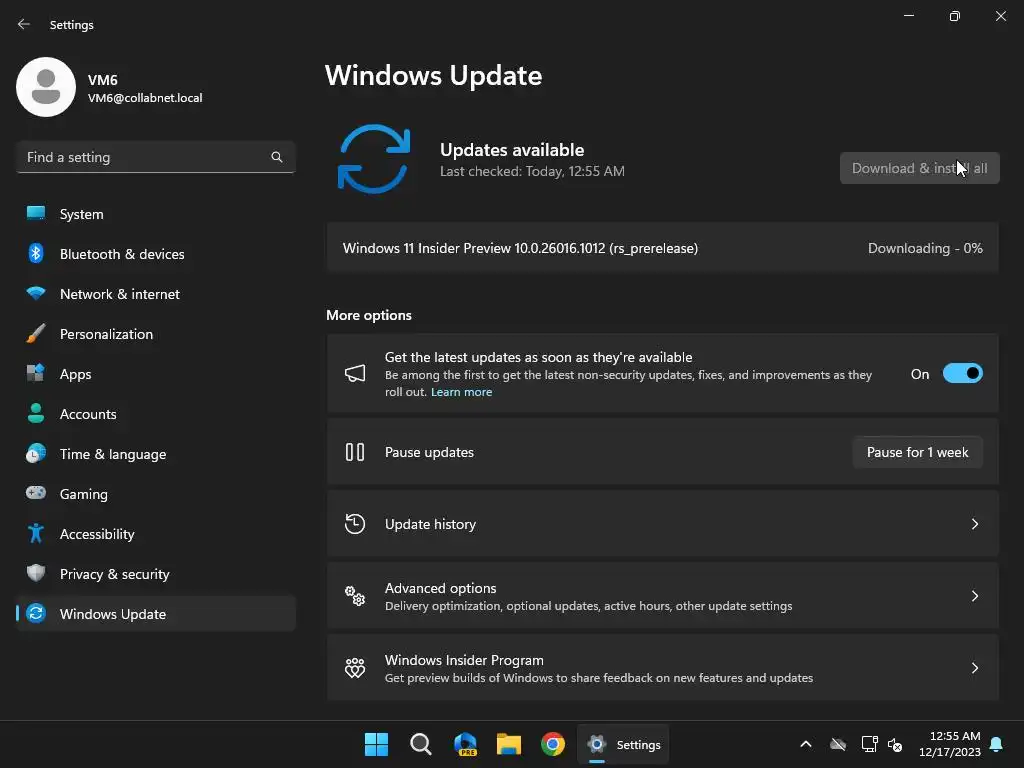Select Personalization in sidebar
The image size is (1024, 768).
coord(155,333)
